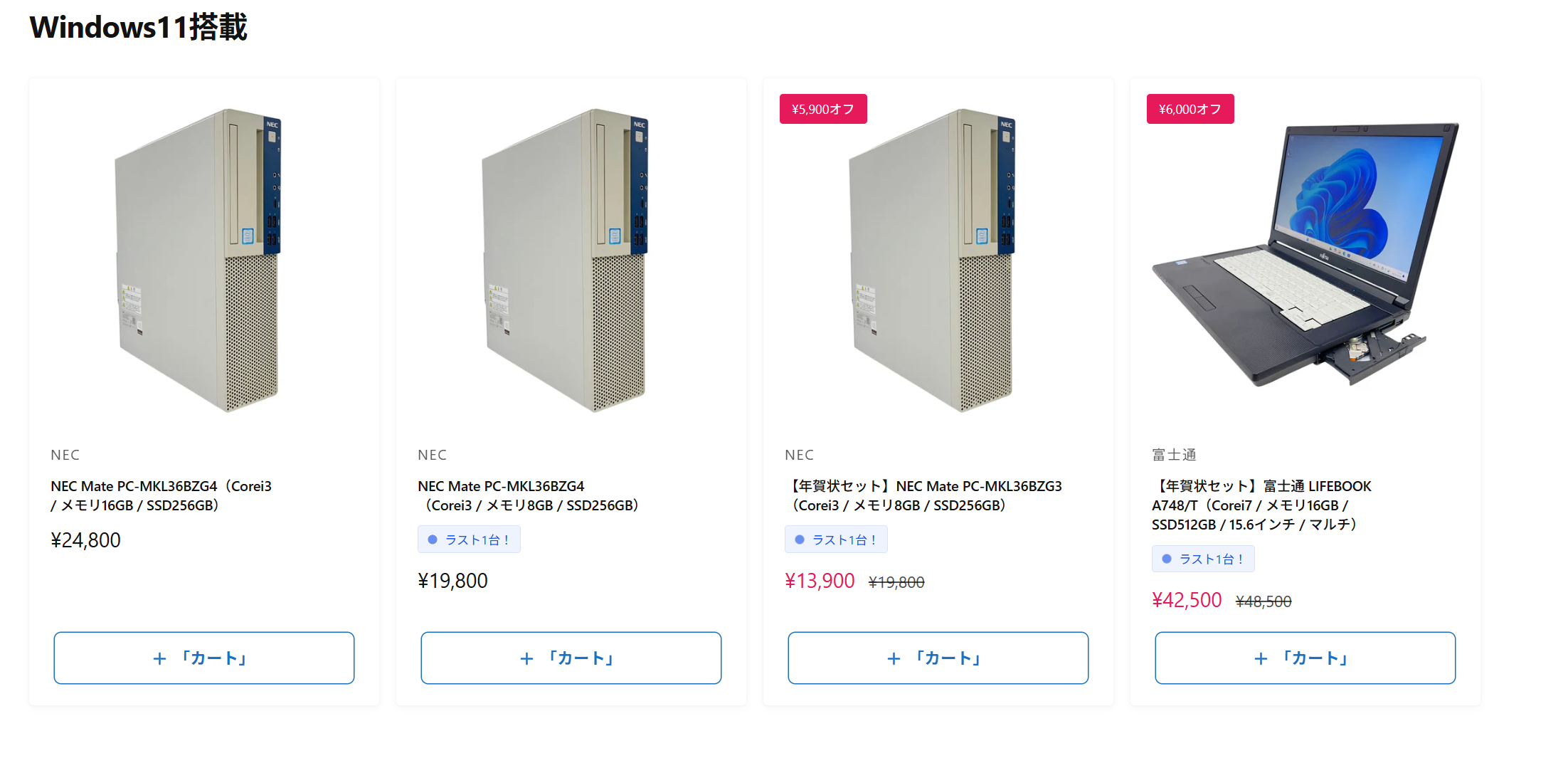Viewport: 1568px width, 758px height.
Task: Open the 年賀状セット NEC Mate product image
Action: (938, 260)
